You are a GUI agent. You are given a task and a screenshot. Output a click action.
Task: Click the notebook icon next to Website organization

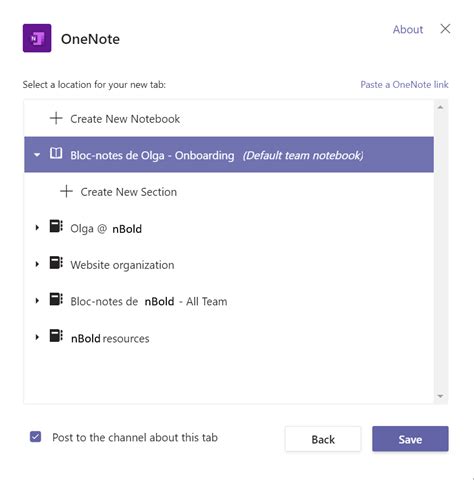(56, 263)
